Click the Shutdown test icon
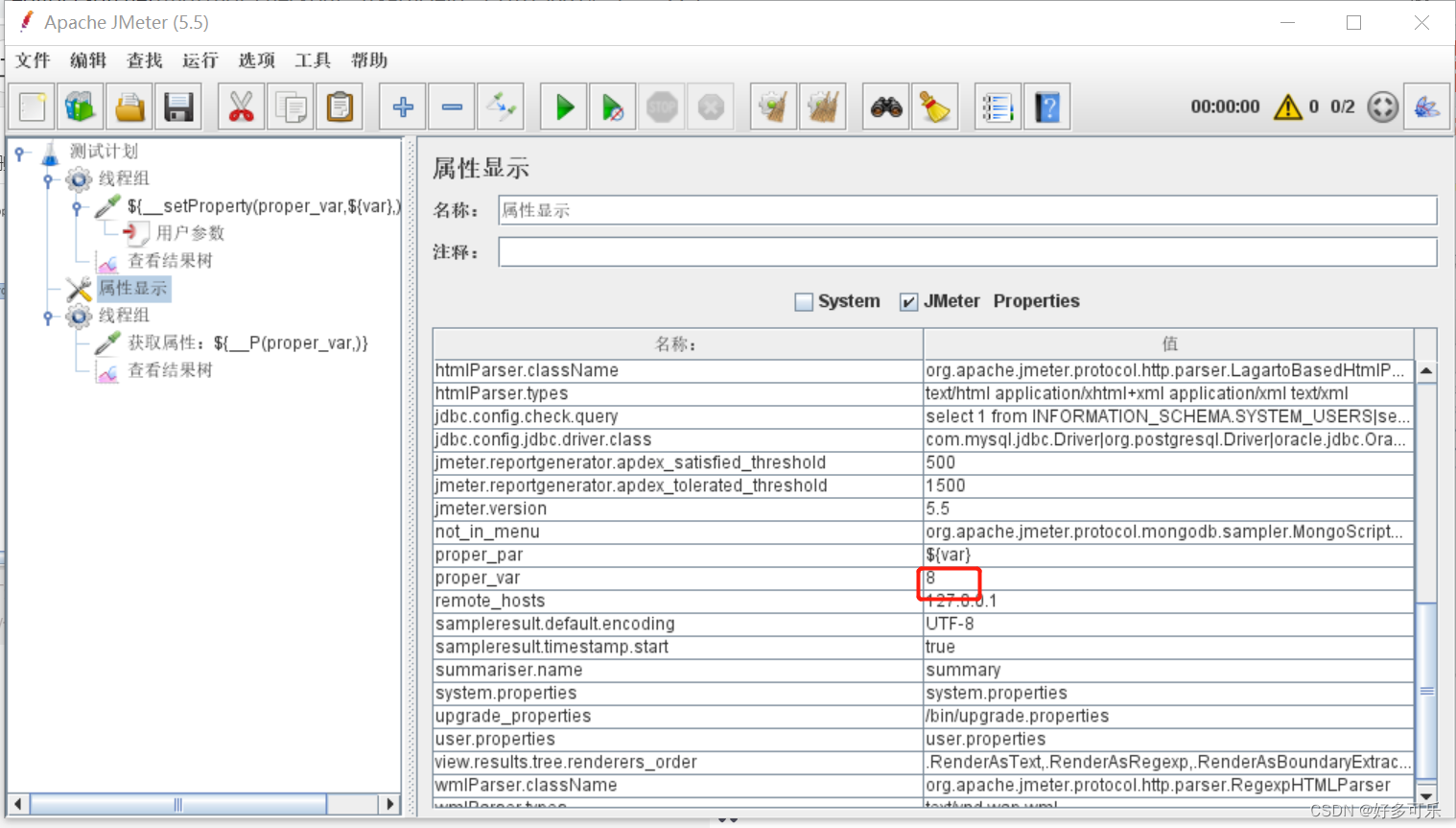 click(711, 106)
